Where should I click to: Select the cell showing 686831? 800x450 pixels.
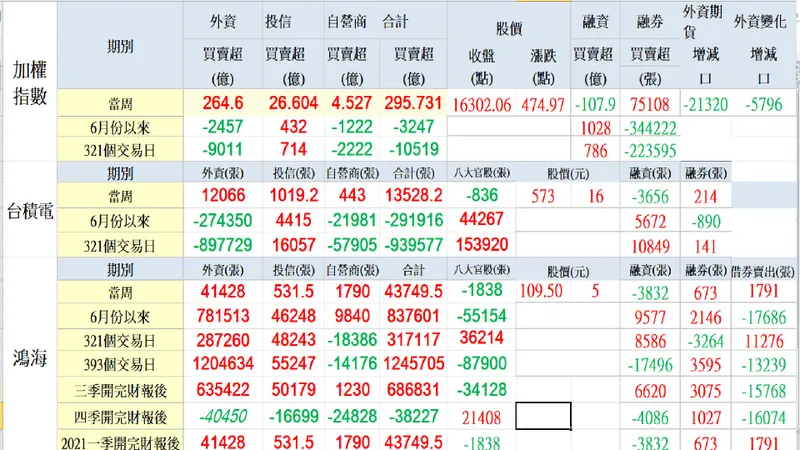[x=413, y=390]
